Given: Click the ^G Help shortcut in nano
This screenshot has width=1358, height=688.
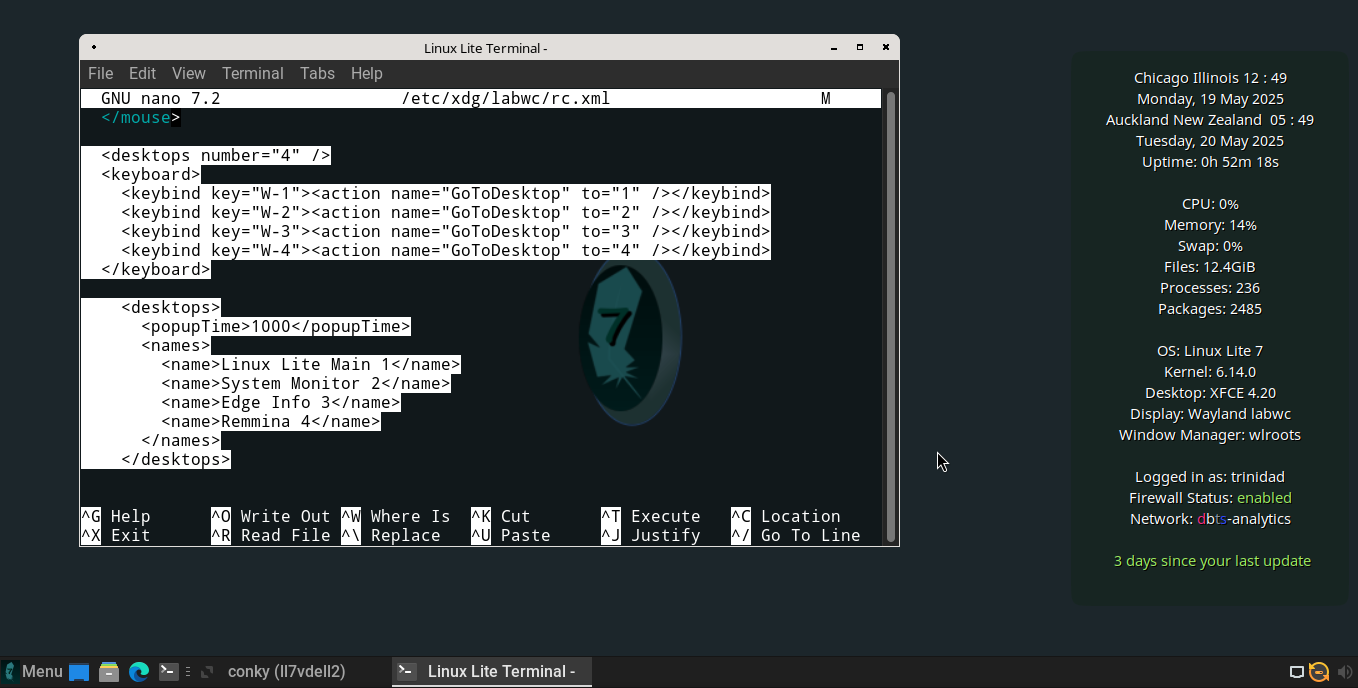Looking at the screenshot, I should pos(116,516).
